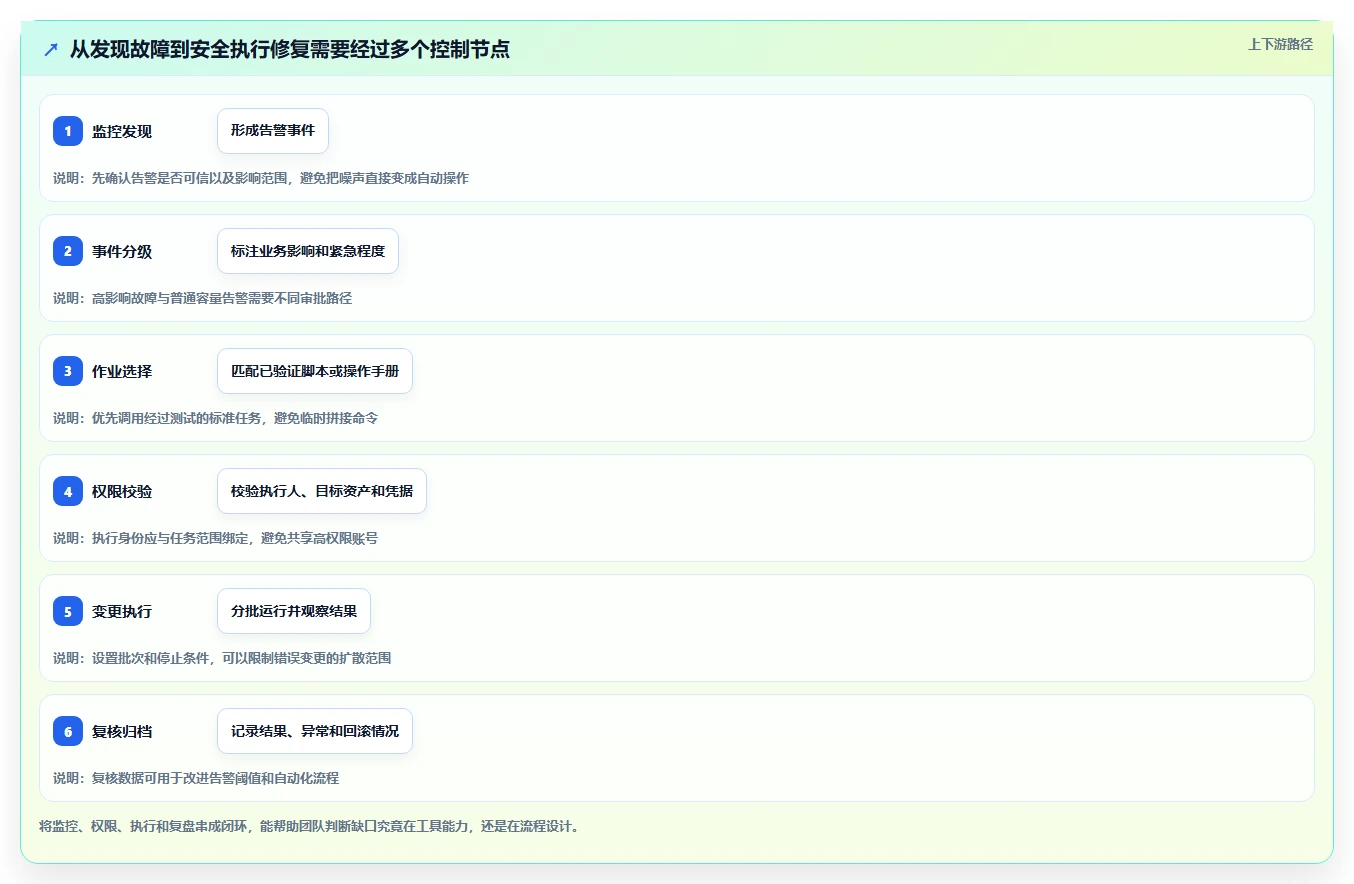Select the 形成告警事件 chip

[273, 131]
